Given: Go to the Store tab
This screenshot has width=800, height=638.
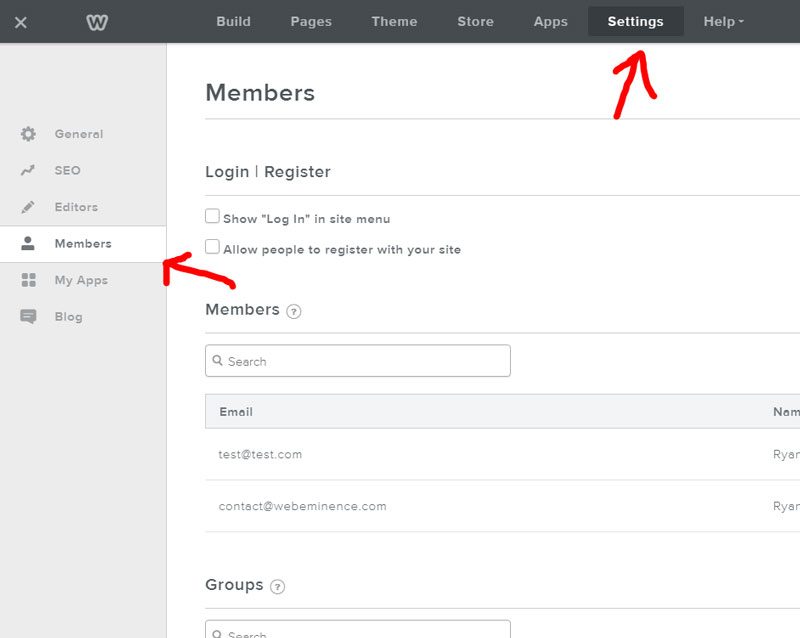Looking at the screenshot, I should [475, 21].
